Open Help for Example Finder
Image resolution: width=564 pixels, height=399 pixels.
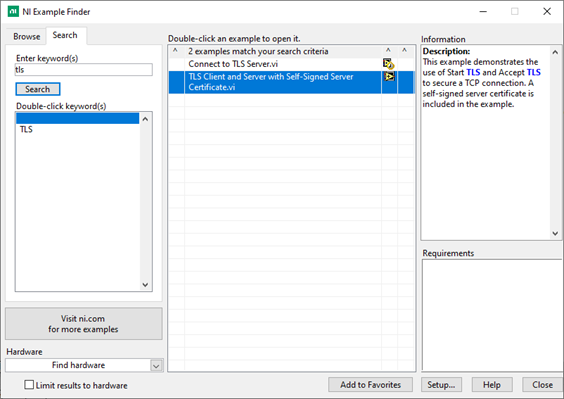(x=492, y=385)
